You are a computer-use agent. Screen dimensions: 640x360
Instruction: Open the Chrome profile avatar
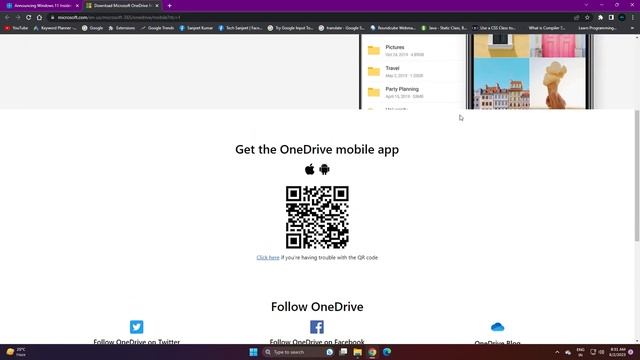pyautogui.click(x=622, y=18)
